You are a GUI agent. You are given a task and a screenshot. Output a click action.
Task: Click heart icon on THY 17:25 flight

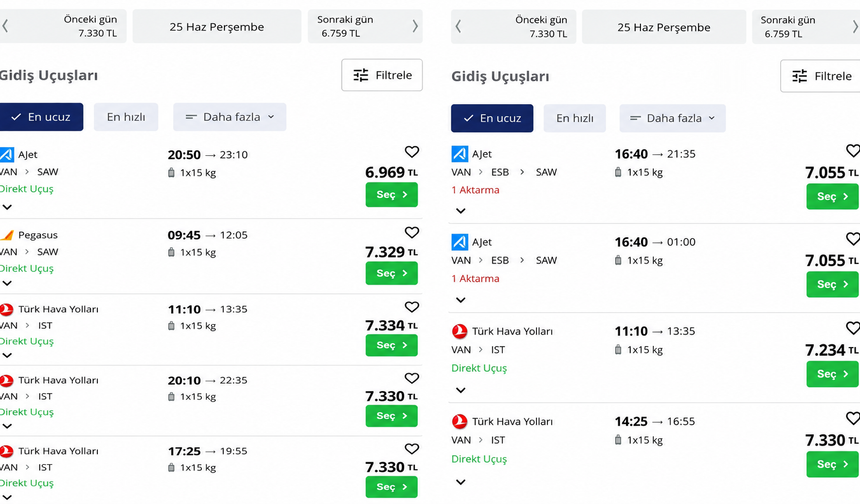(411, 449)
